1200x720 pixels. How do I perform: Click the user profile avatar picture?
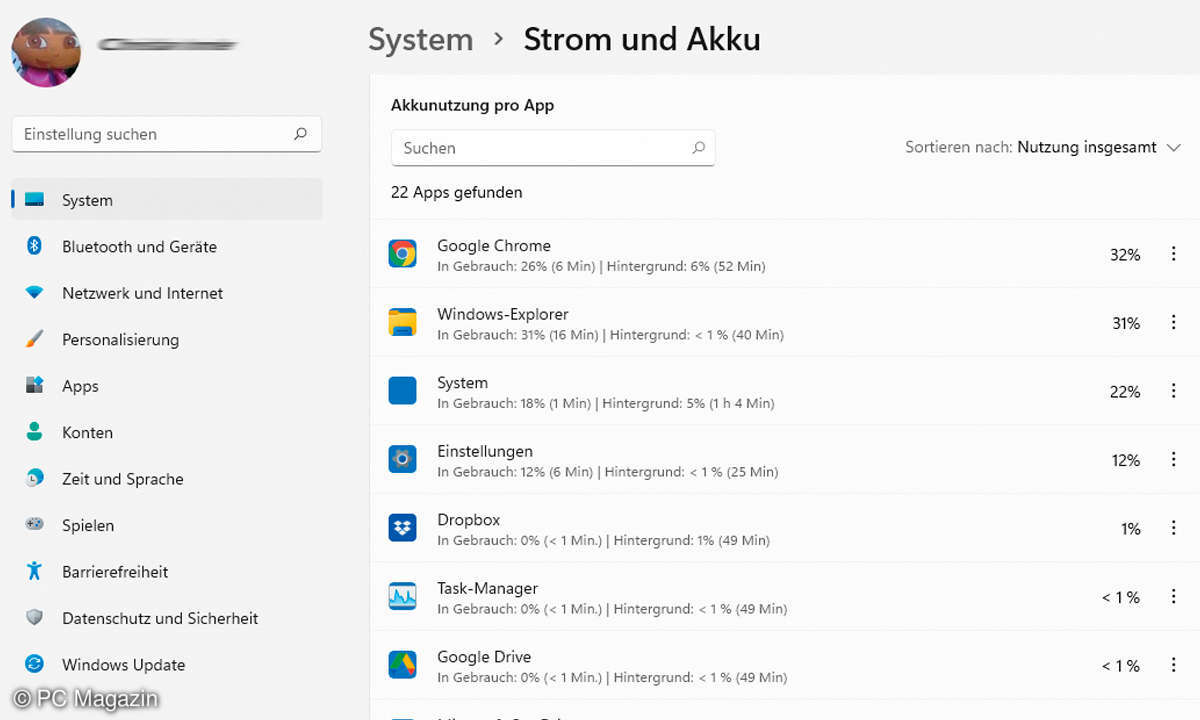pyautogui.click(x=46, y=52)
